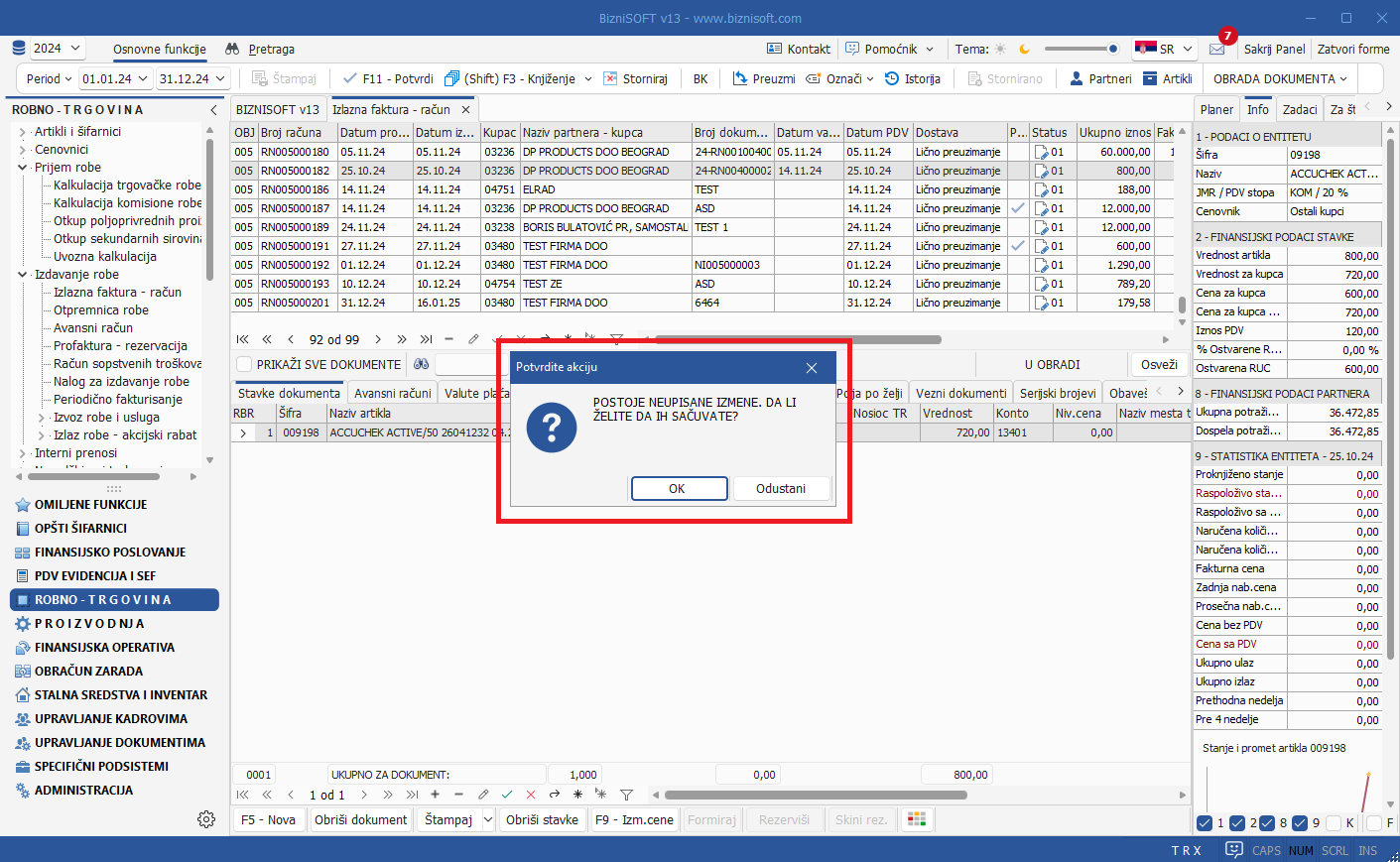This screenshot has height=862, width=1400.
Task: Open the Avansni računi tab
Action: pos(392,393)
